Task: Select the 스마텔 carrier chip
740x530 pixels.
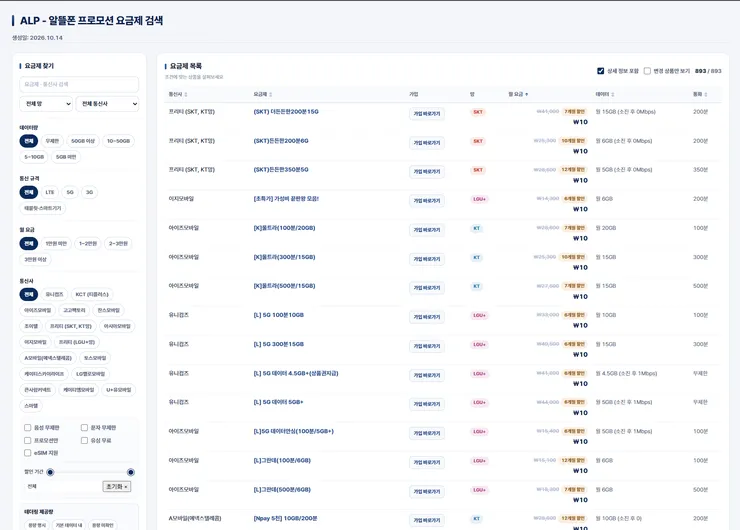Action: pos(31,405)
